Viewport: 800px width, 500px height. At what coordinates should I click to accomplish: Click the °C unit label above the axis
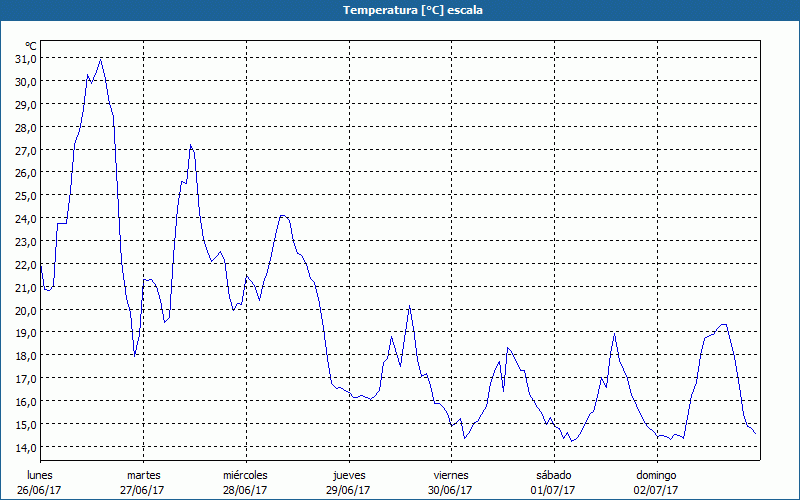[30, 46]
